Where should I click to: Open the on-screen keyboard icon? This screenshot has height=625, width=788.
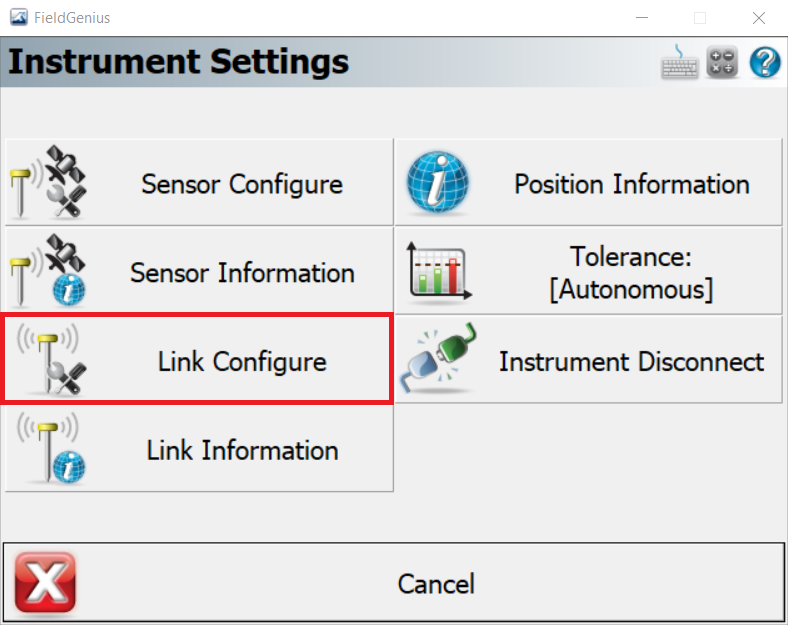679,62
